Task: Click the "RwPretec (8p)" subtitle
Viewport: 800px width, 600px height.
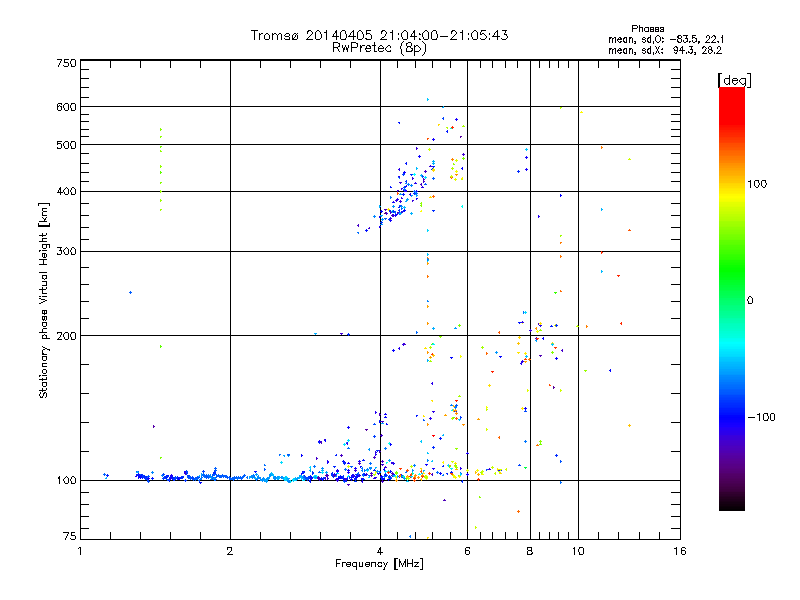Action: (x=379, y=48)
